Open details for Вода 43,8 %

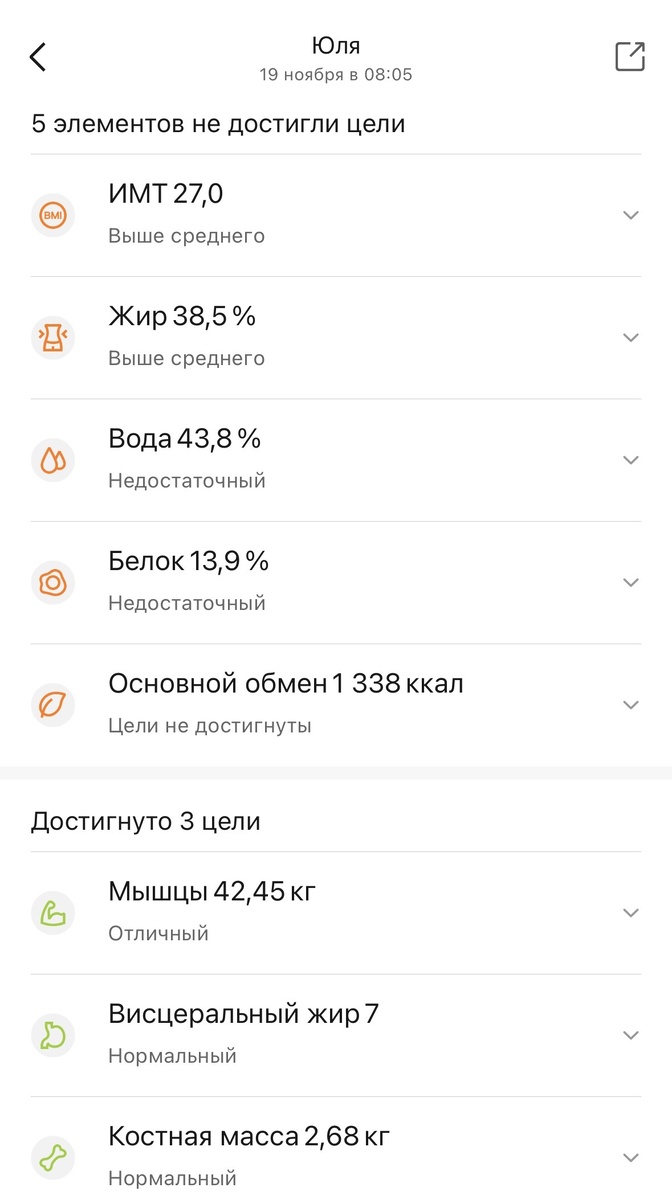pyautogui.click(x=630, y=459)
